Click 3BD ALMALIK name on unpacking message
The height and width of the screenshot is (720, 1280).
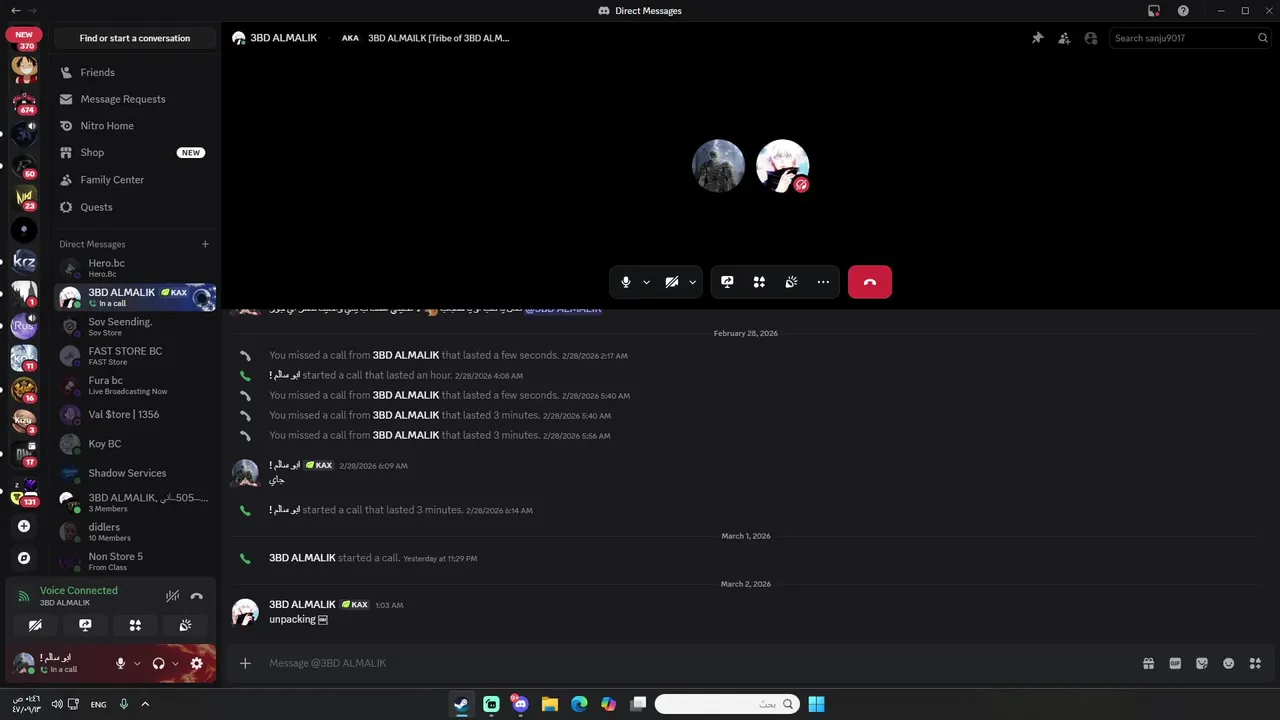coord(302,604)
